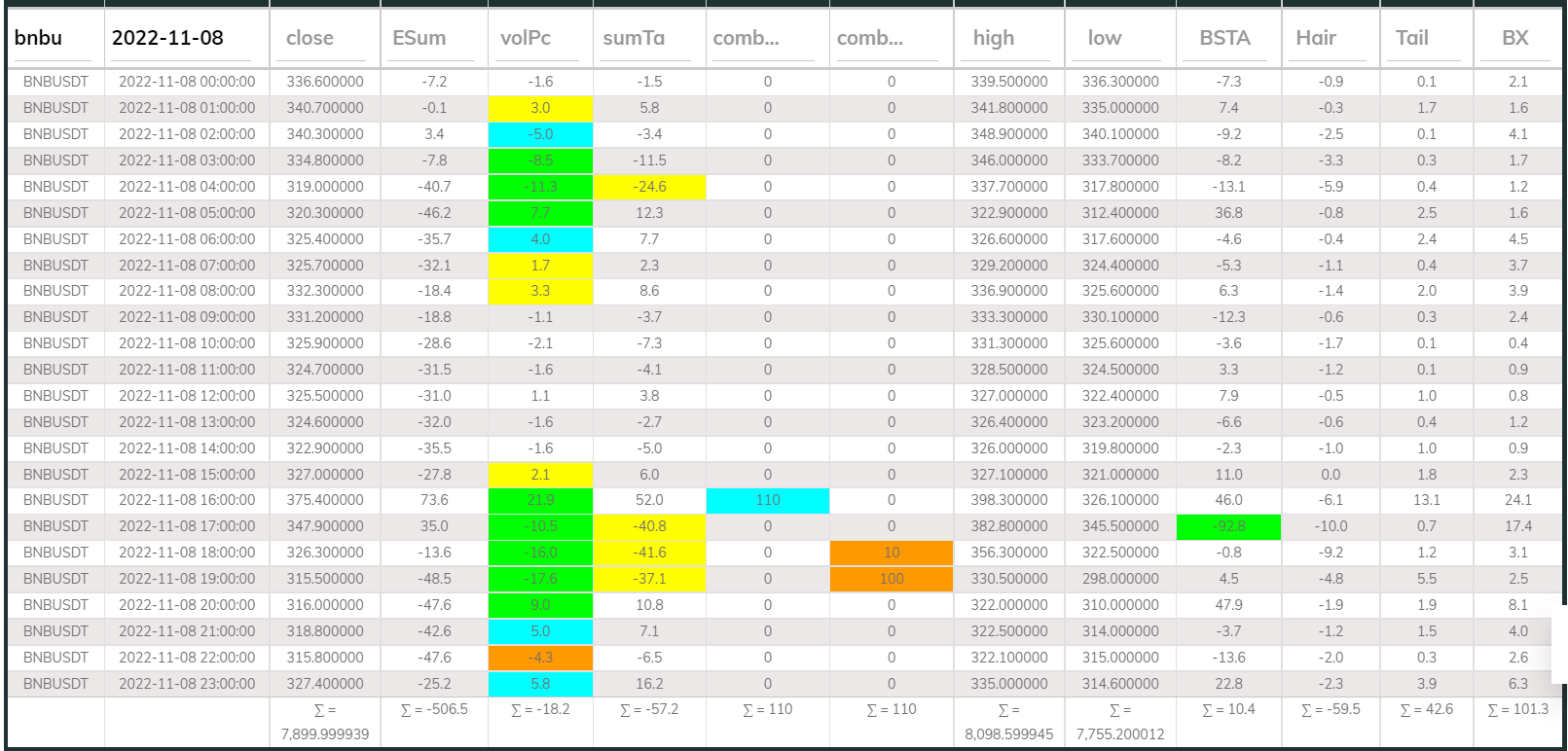Click the cyan 5.8 volPc cell

coord(540,684)
